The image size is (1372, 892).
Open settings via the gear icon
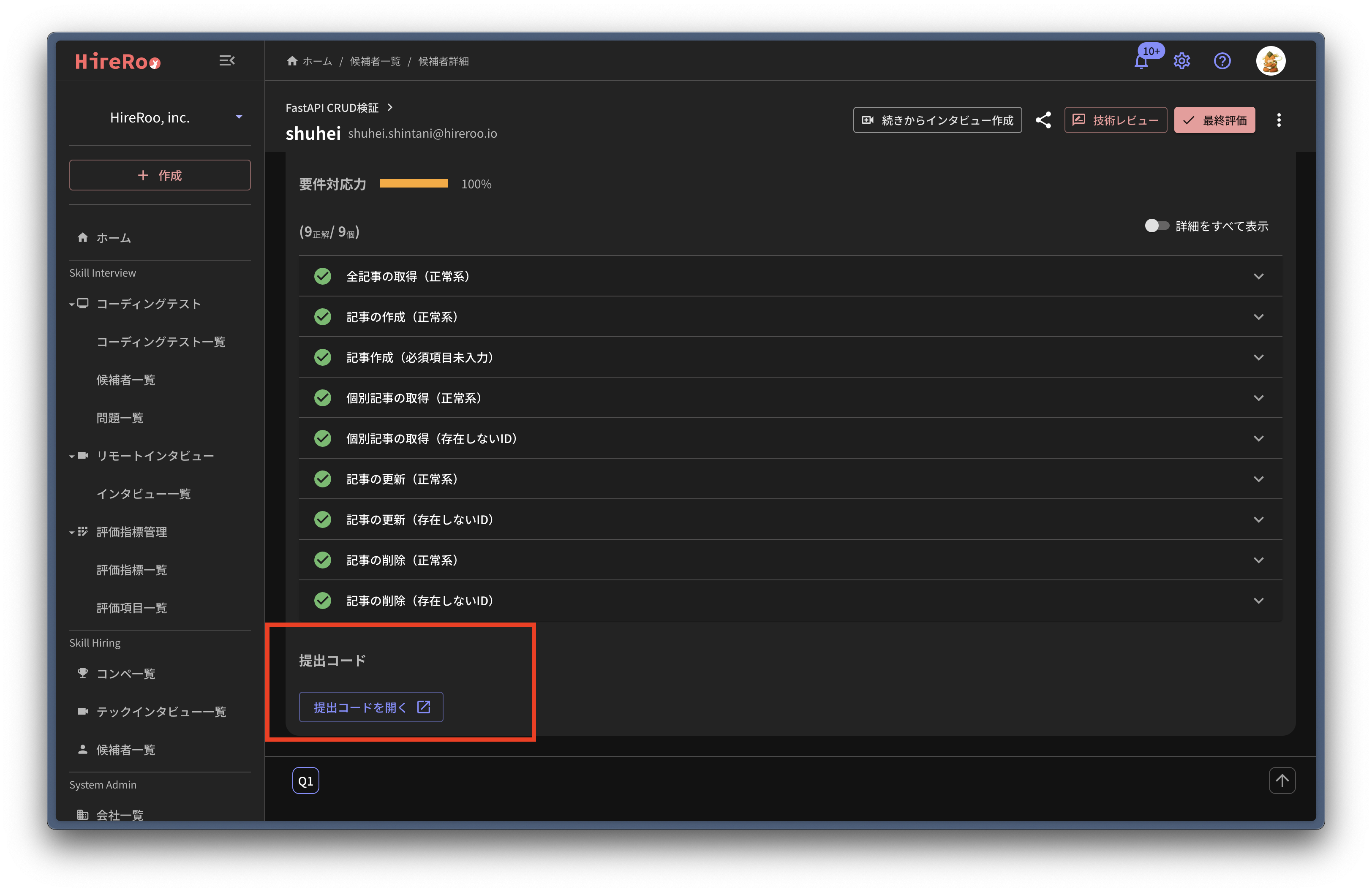(1182, 61)
